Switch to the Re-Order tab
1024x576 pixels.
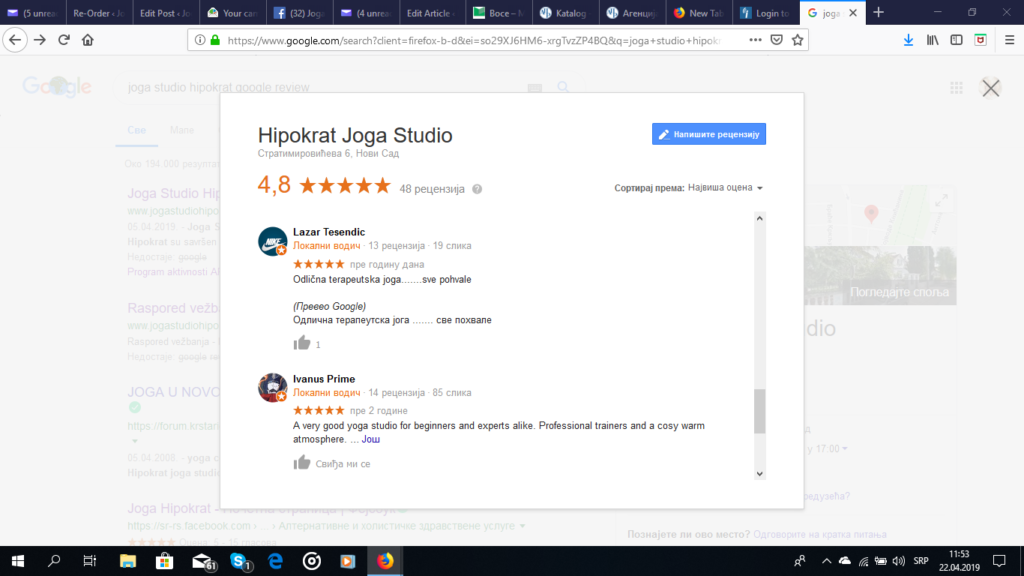tap(99, 12)
